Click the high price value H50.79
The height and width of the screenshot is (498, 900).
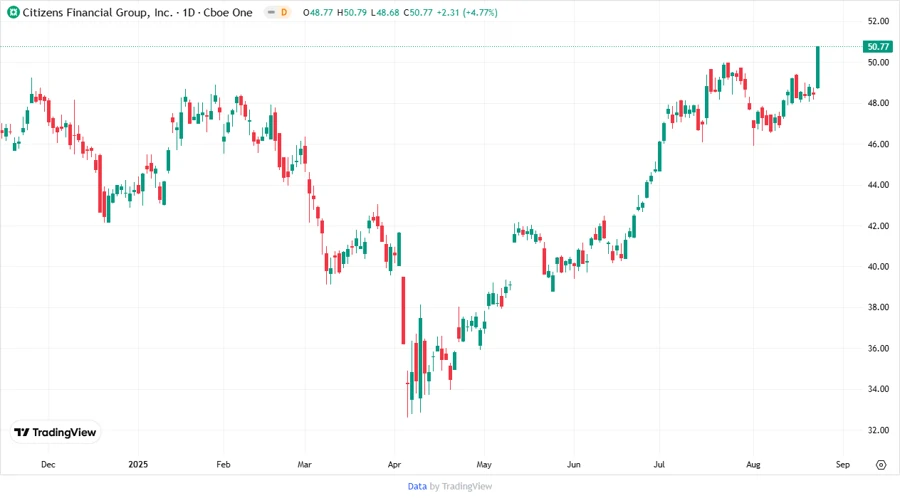[x=351, y=12]
